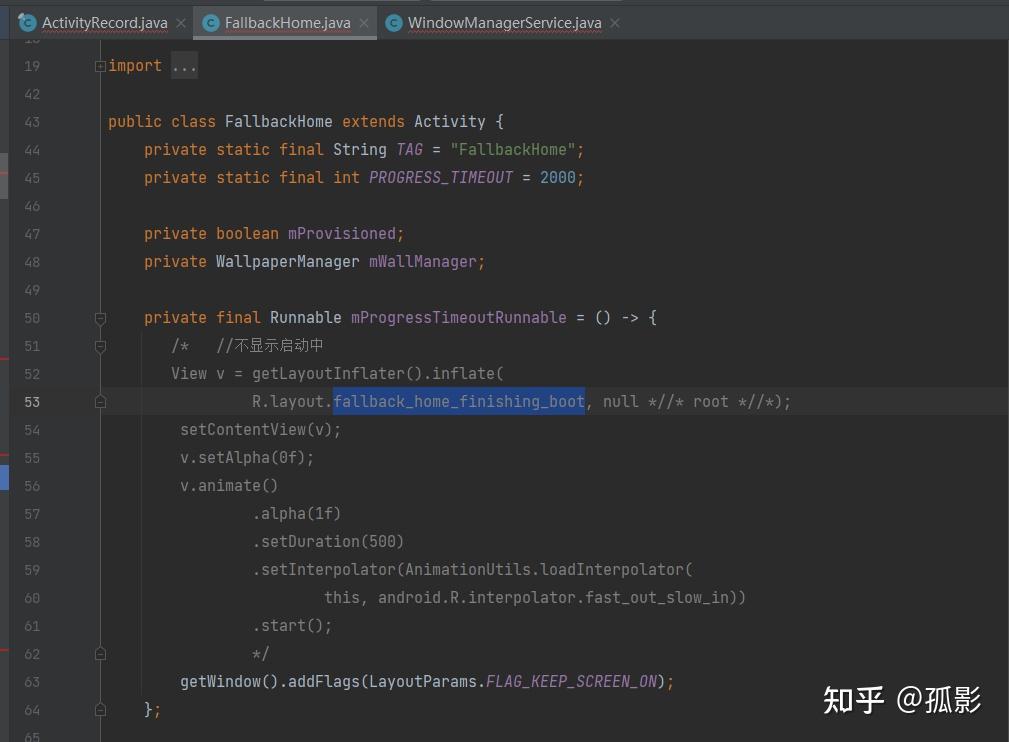This screenshot has height=742, width=1009.
Task: Click the class icon on WindowManagerService.java tab
Action: pos(394,22)
